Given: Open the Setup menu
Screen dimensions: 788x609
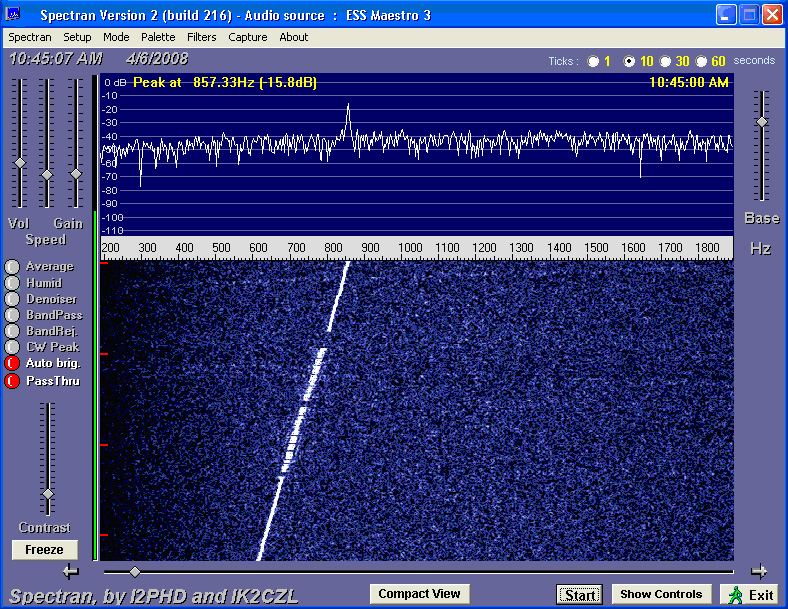Looking at the screenshot, I should pyautogui.click(x=77, y=37).
